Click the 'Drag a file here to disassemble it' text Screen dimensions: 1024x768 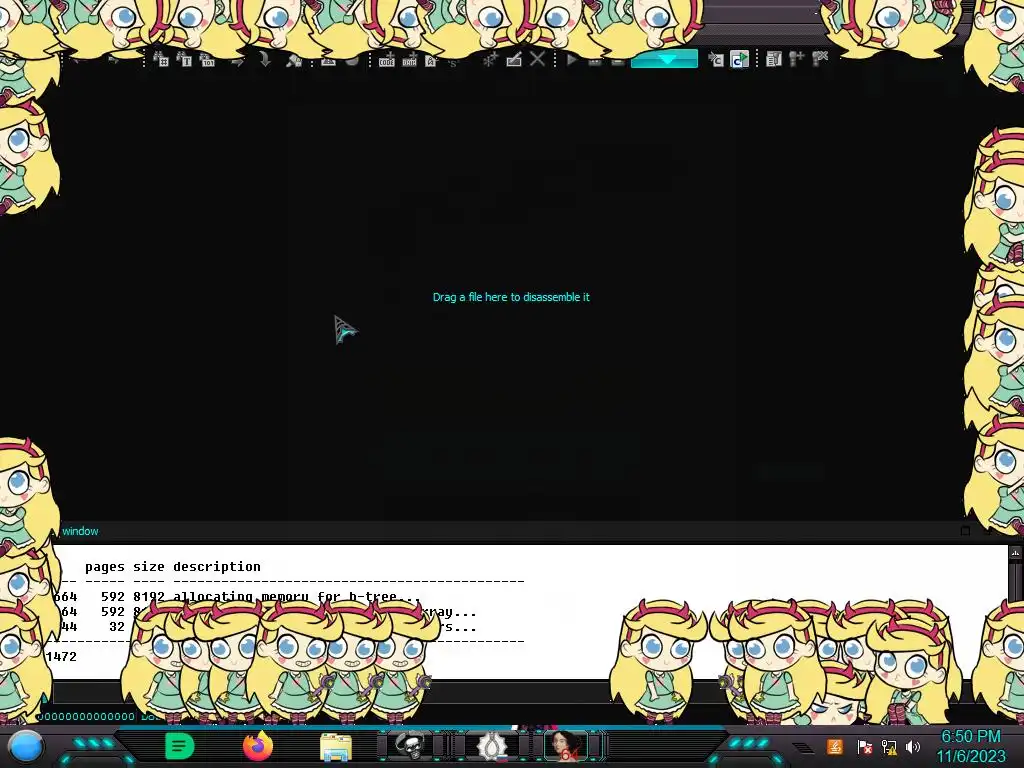pyautogui.click(x=511, y=297)
